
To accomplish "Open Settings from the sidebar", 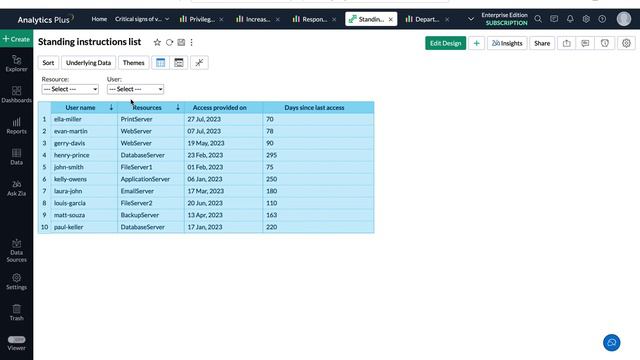I will [16, 282].
